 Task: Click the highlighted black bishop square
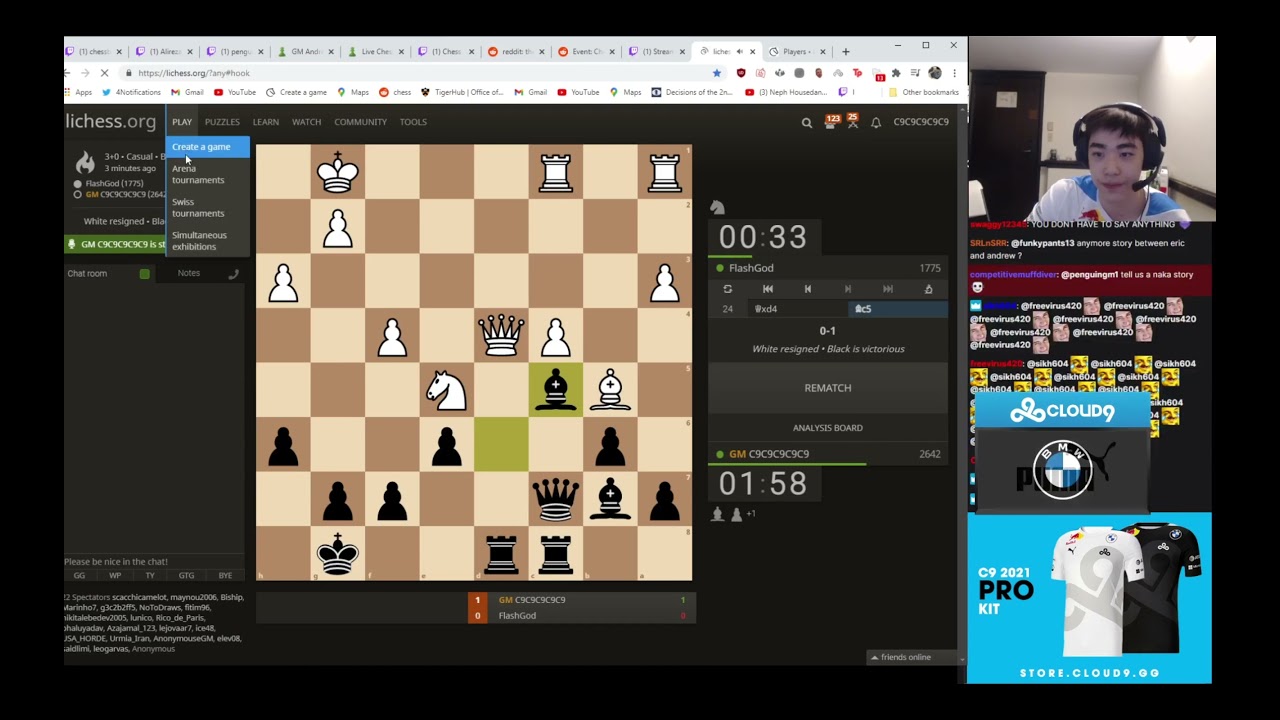(x=556, y=390)
